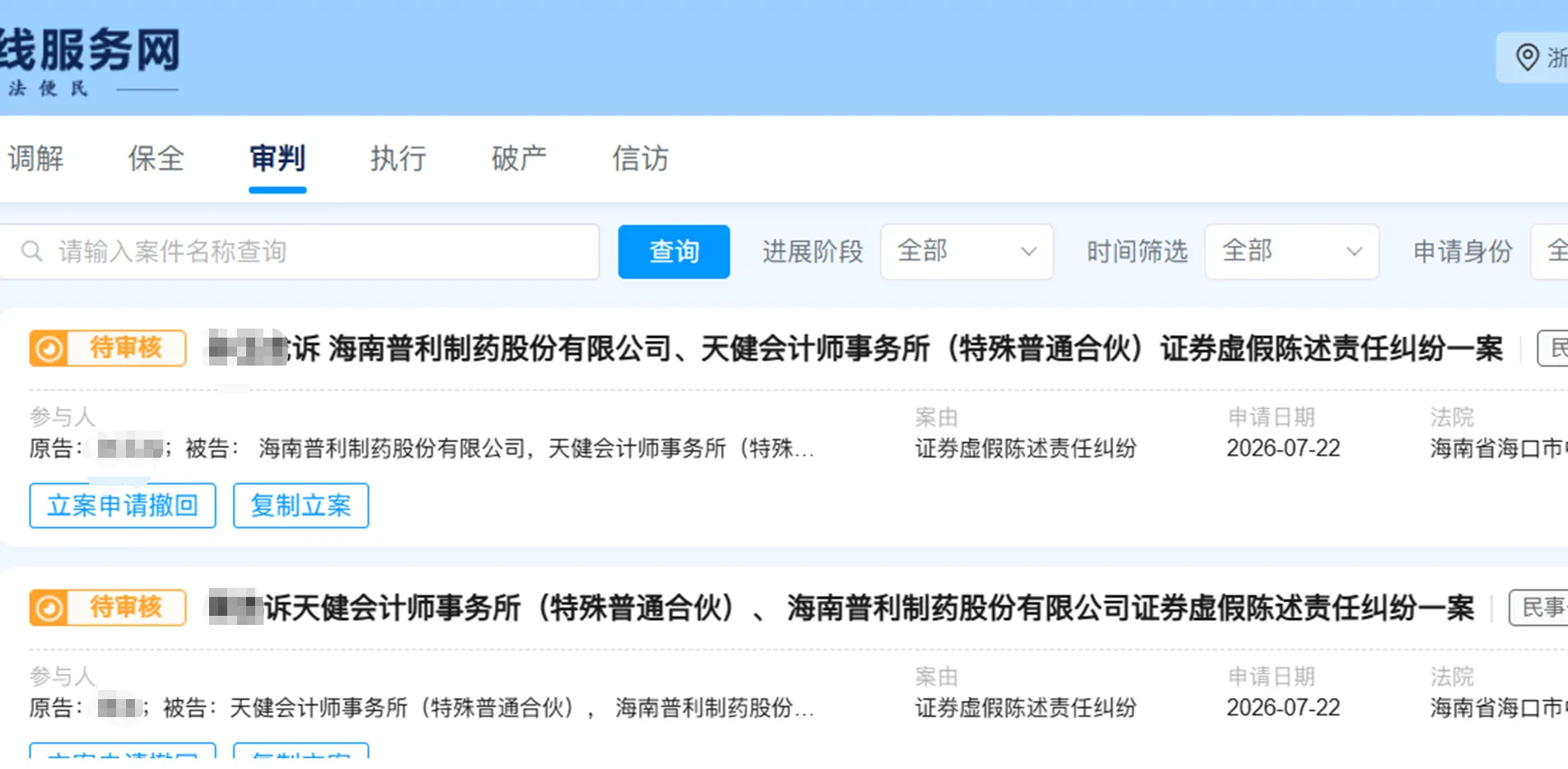1568x769 pixels.
Task: Click 立案申请撤回 on the first case
Action: coord(123,506)
